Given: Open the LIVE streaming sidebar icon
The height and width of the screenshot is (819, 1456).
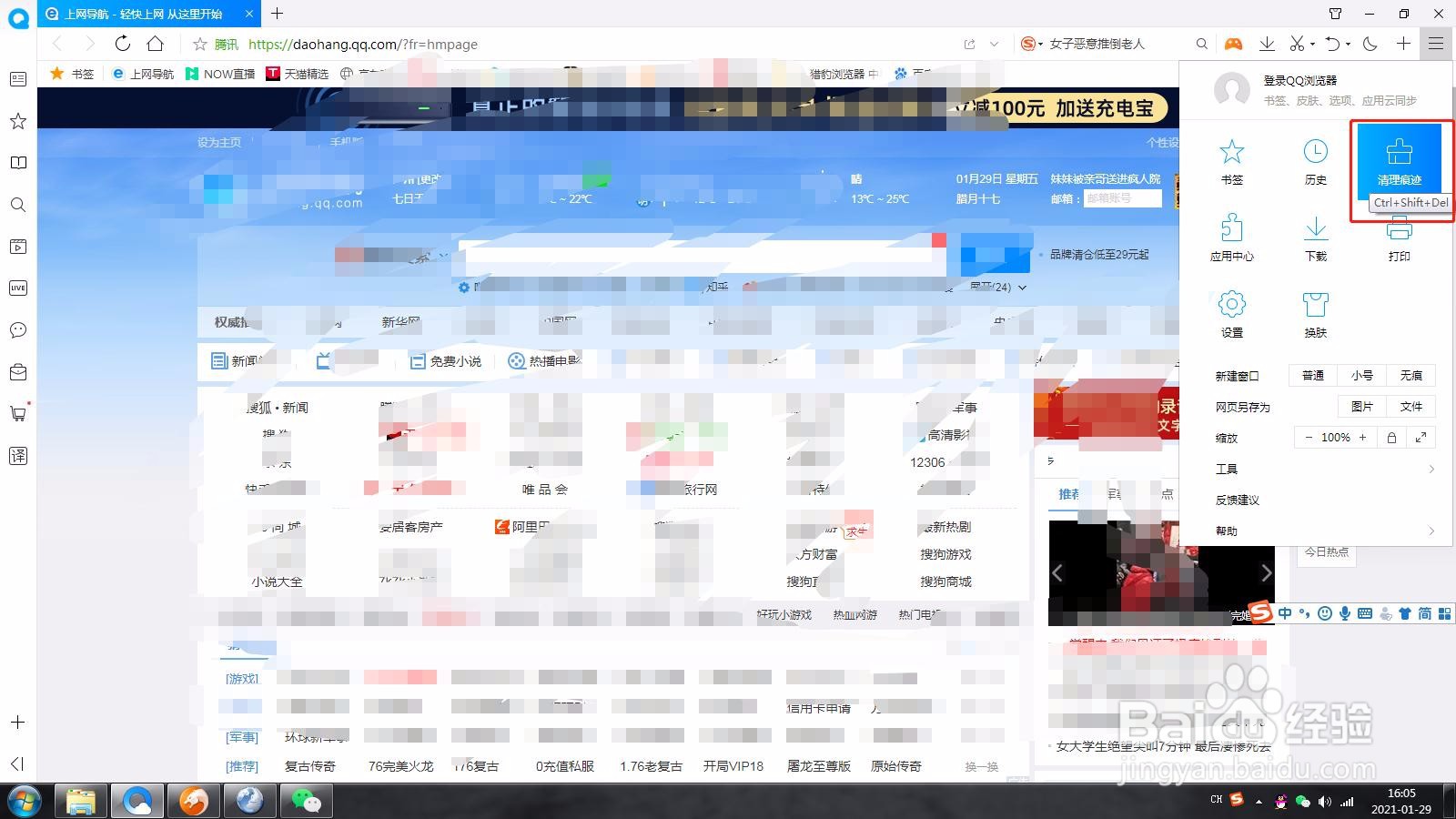Looking at the screenshot, I should [x=18, y=288].
